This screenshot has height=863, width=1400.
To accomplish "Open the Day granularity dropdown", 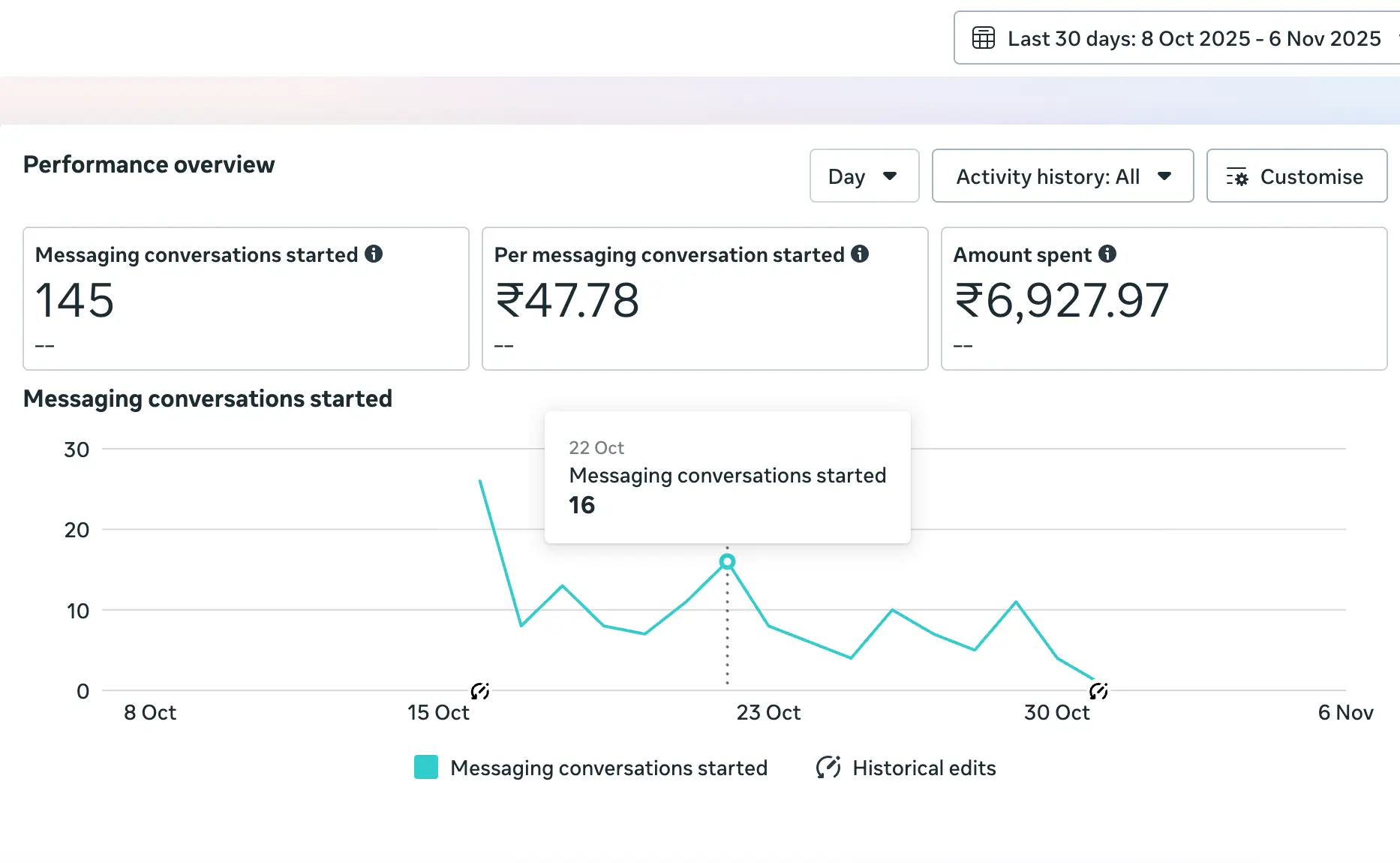I will click(864, 176).
